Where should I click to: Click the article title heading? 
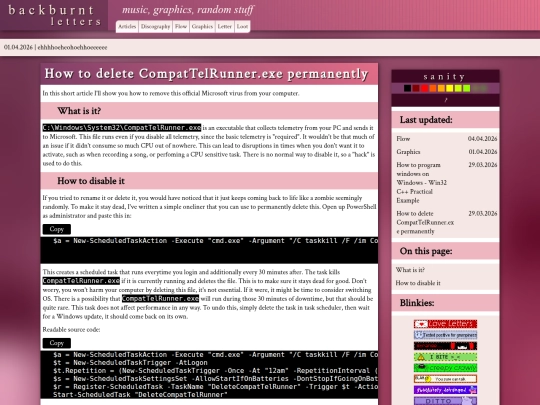click(209, 74)
